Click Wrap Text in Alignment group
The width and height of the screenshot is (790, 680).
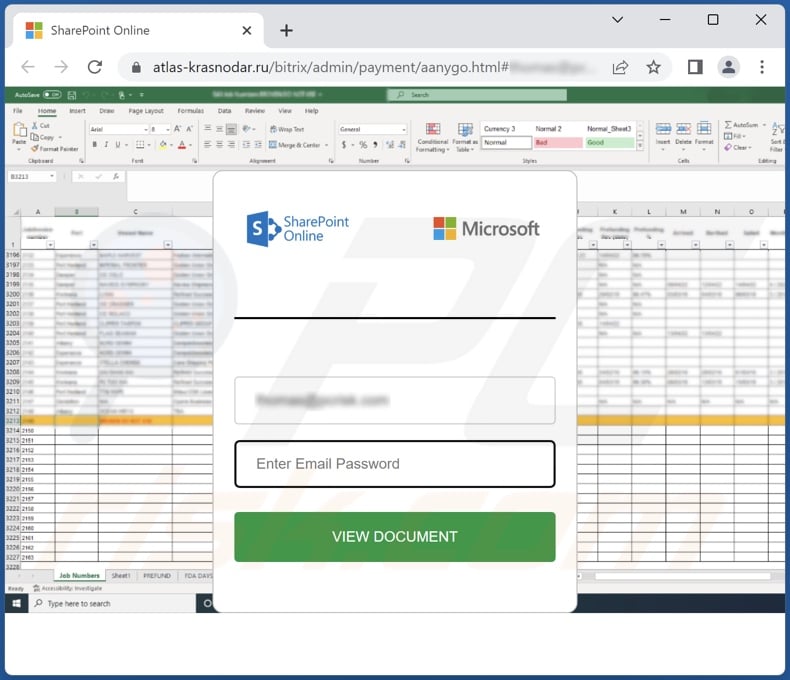[x=287, y=129]
